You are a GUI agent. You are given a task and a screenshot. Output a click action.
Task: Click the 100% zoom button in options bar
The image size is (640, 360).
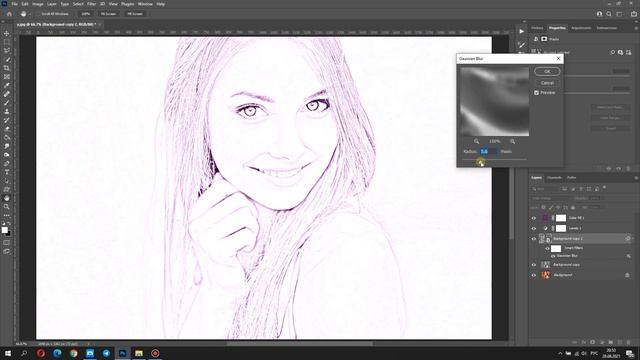85,14
